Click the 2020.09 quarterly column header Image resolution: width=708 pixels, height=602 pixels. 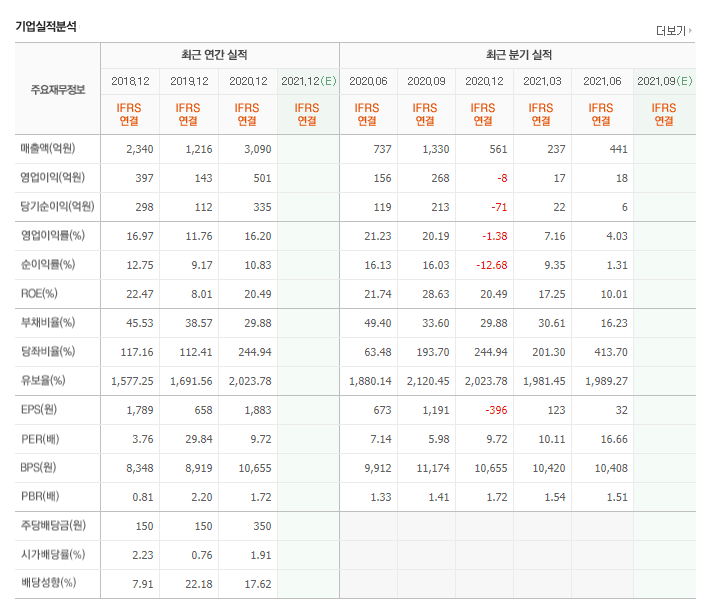pyautogui.click(x=426, y=81)
